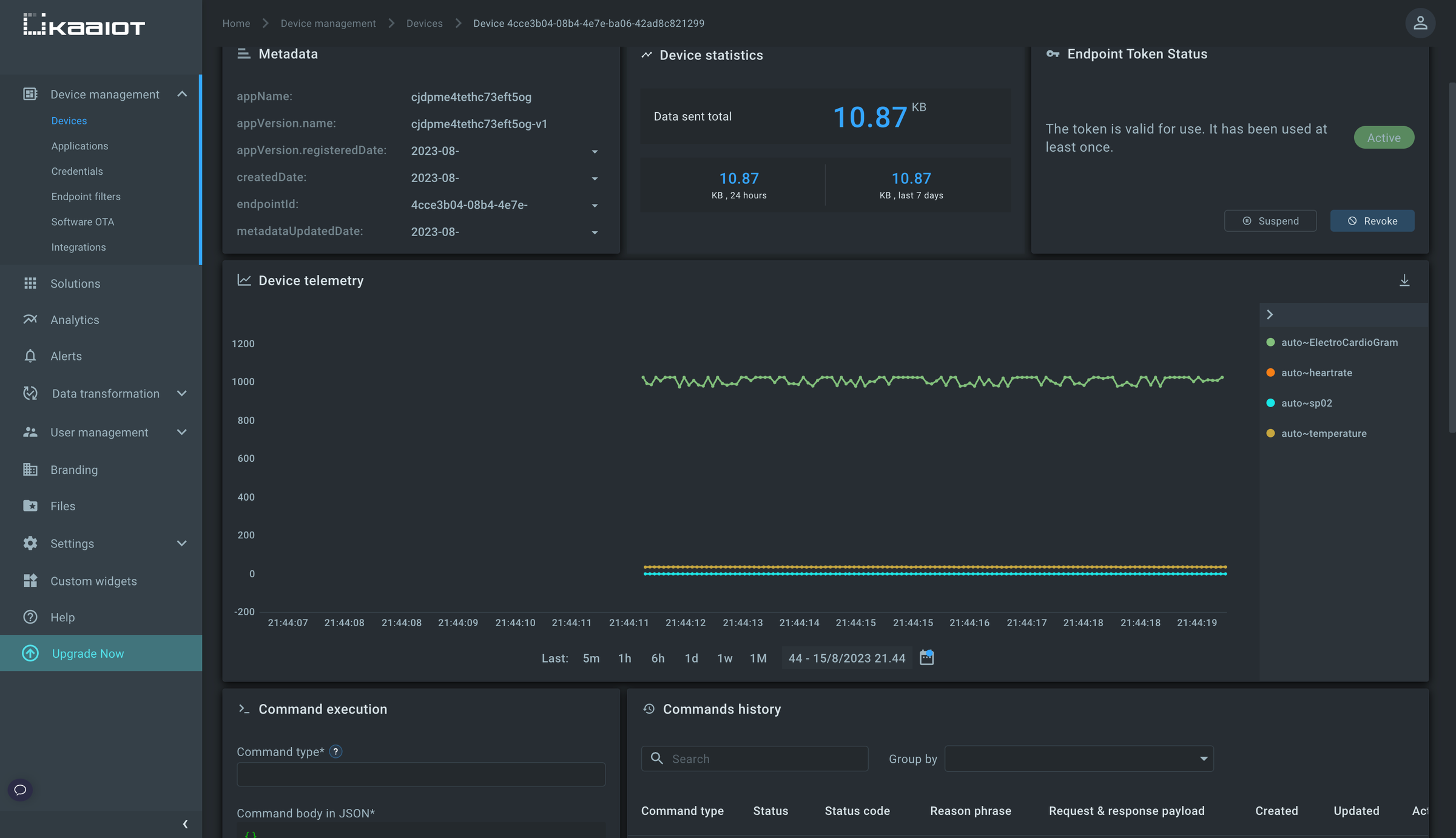
Task: Click the Commands history clock icon
Action: [x=649, y=709]
